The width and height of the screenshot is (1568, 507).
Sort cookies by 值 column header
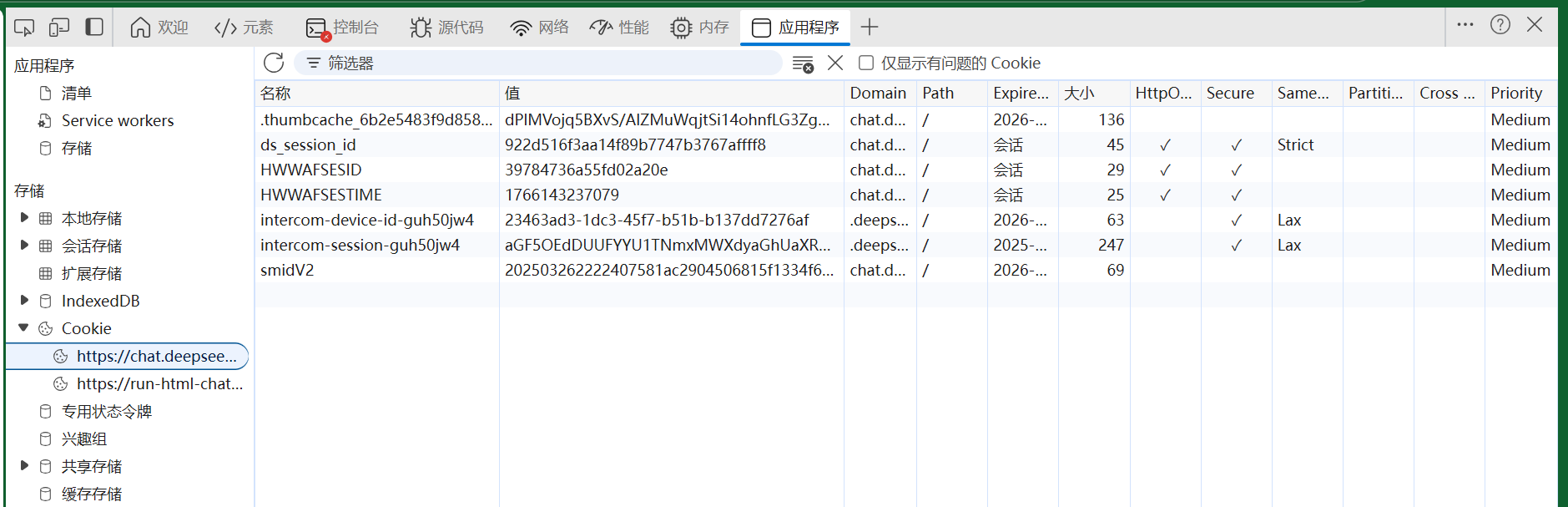tap(672, 93)
